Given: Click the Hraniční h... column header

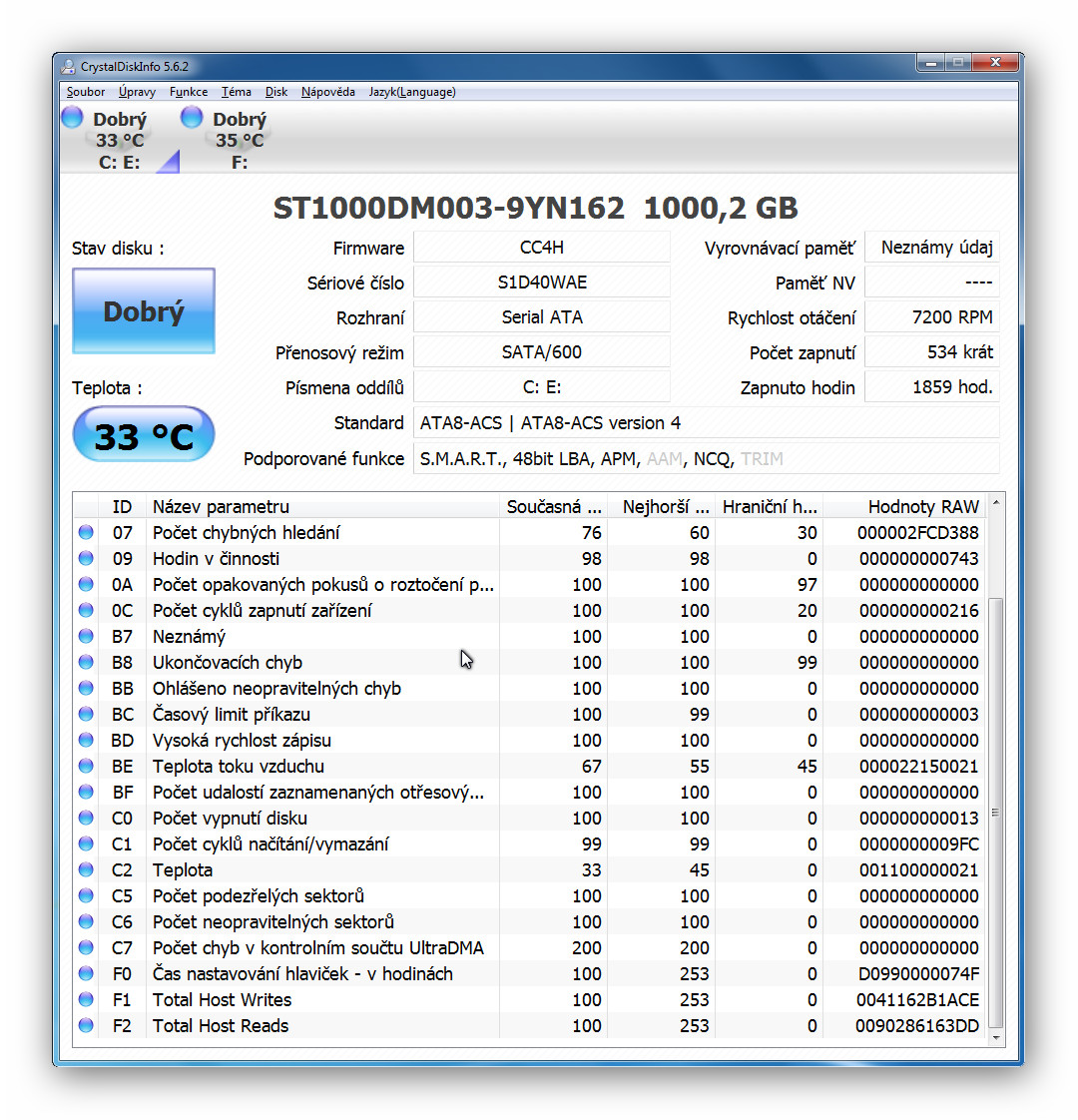Looking at the screenshot, I should click(770, 506).
